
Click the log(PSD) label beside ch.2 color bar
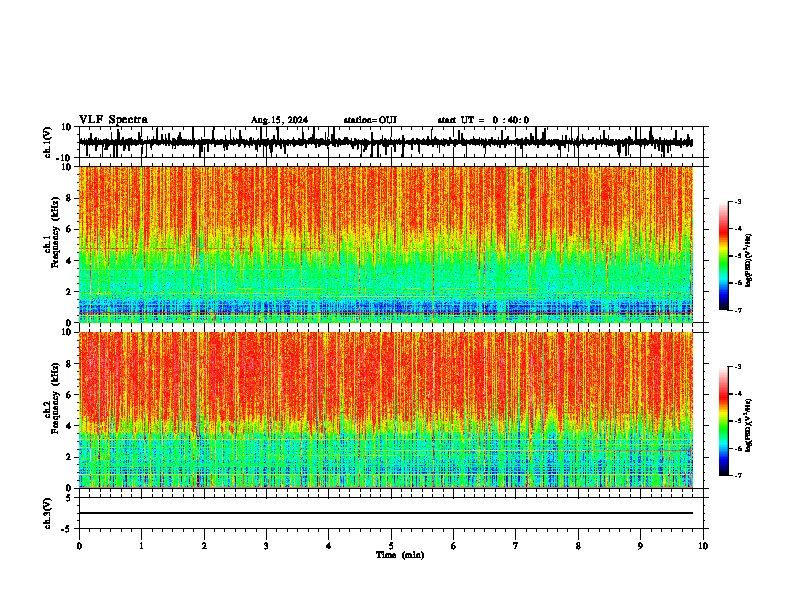click(x=749, y=425)
